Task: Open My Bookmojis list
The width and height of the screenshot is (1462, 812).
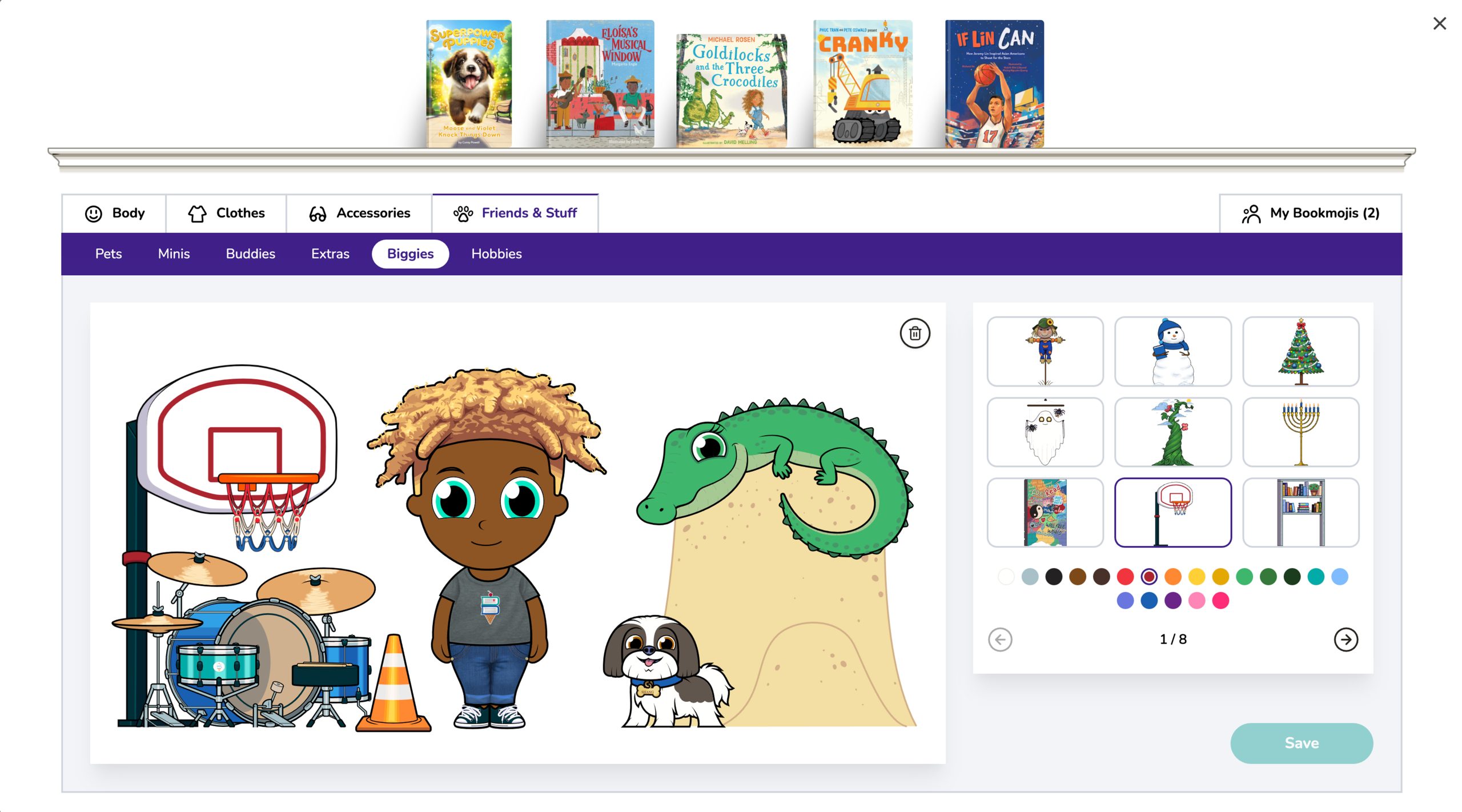Action: 1310,213
